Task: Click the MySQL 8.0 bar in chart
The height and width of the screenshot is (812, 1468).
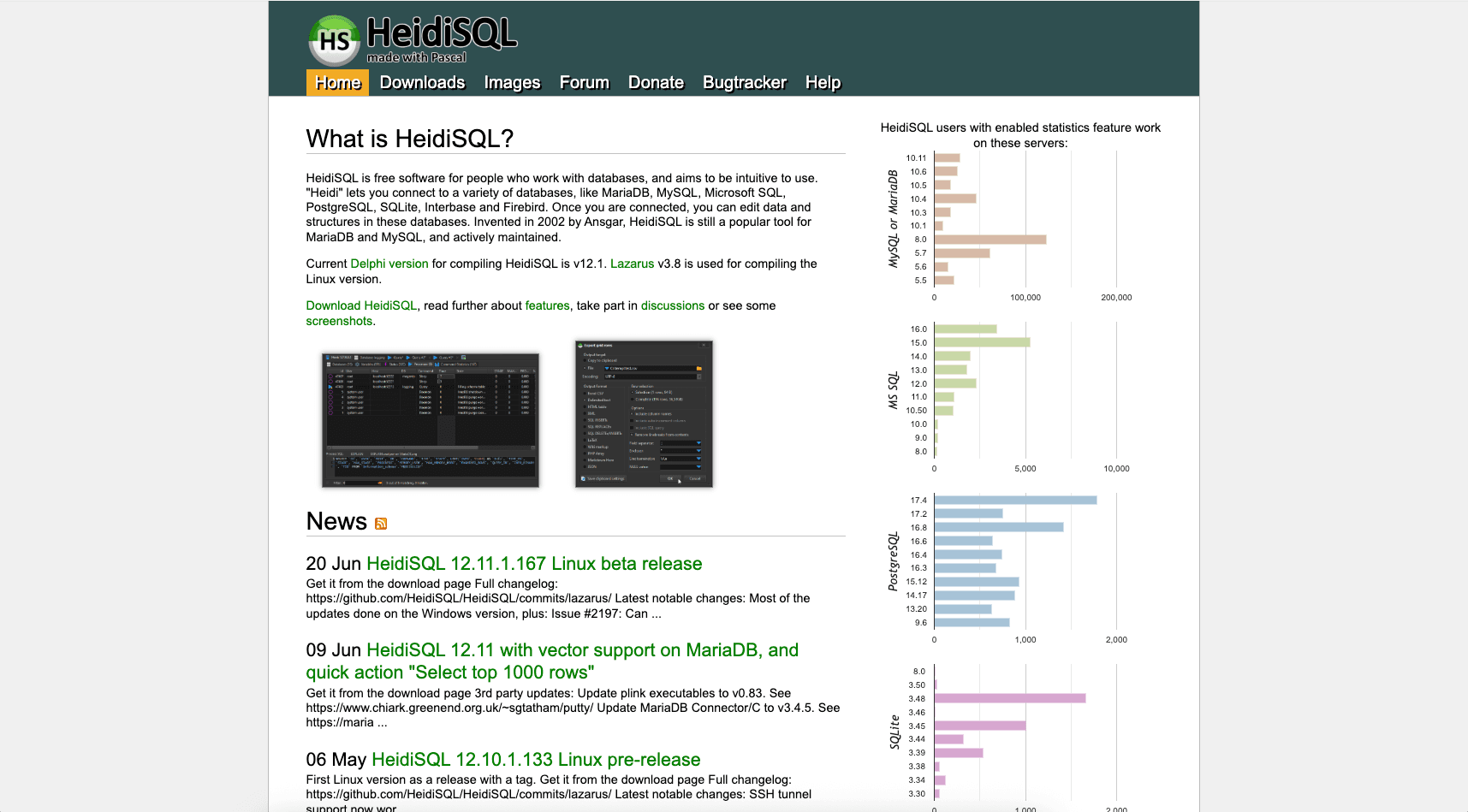Action: tap(990, 240)
